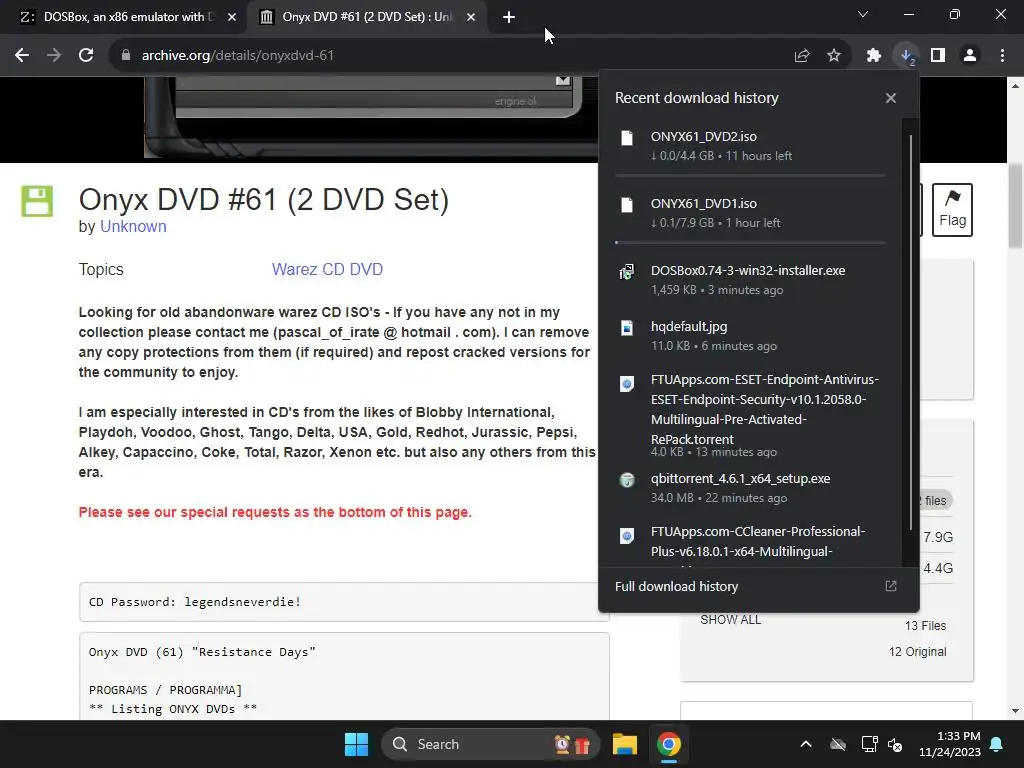Show hidden system tray icons
1024x768 pixels.
[806, 744]
